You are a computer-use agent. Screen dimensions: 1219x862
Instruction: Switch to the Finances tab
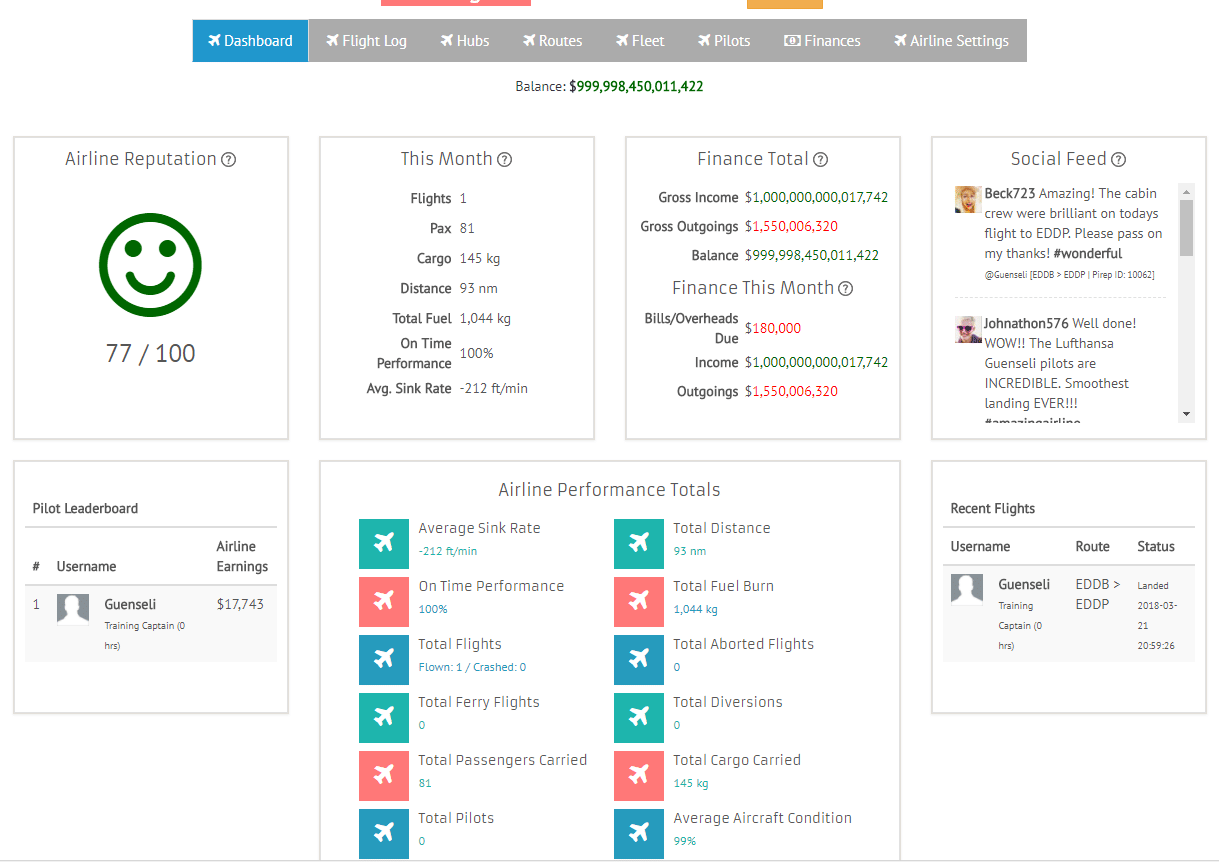tap(822, 41)
